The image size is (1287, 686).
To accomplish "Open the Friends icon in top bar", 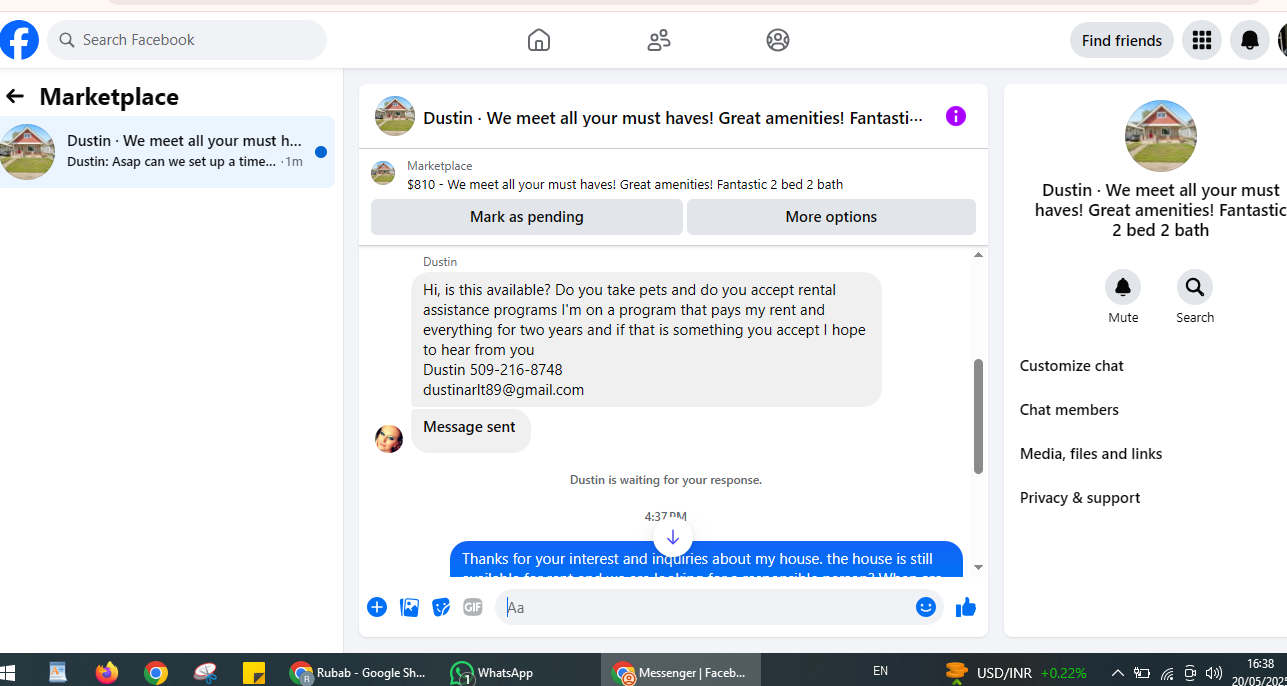I will [x=658, y=40].
